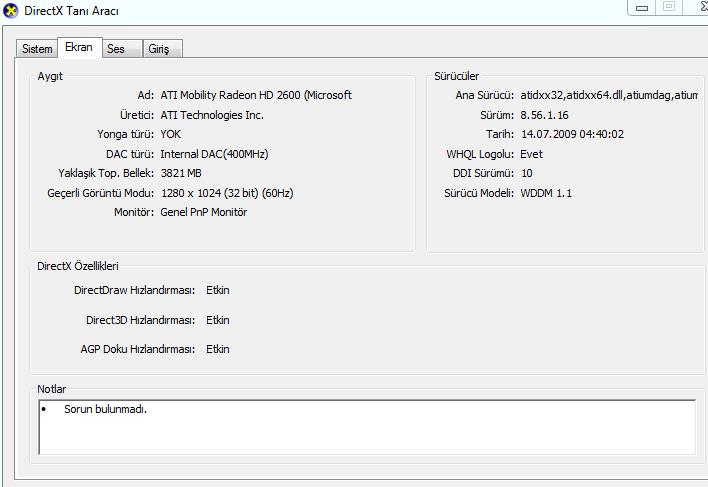Click the Monitör: label
The height and width of the screenshot is (487, 708).
(x=134, y=212)
